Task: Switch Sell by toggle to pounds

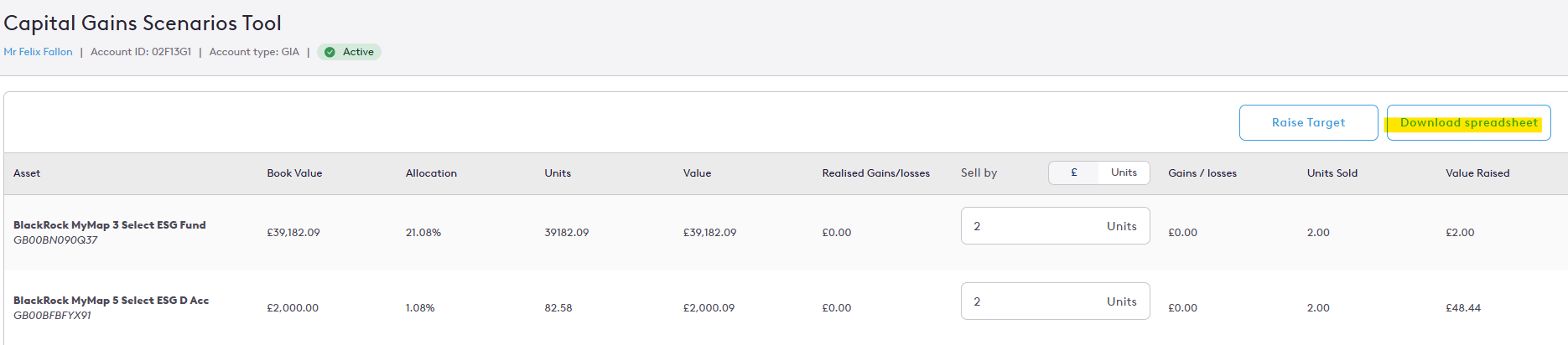Action: click(x=1074, y=172)
